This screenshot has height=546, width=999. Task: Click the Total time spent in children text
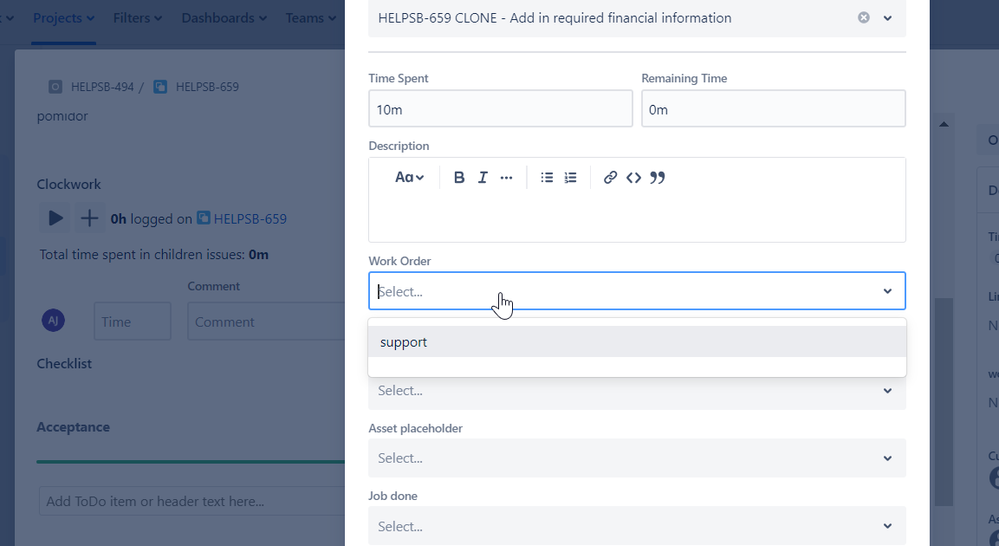coord(154,254)
